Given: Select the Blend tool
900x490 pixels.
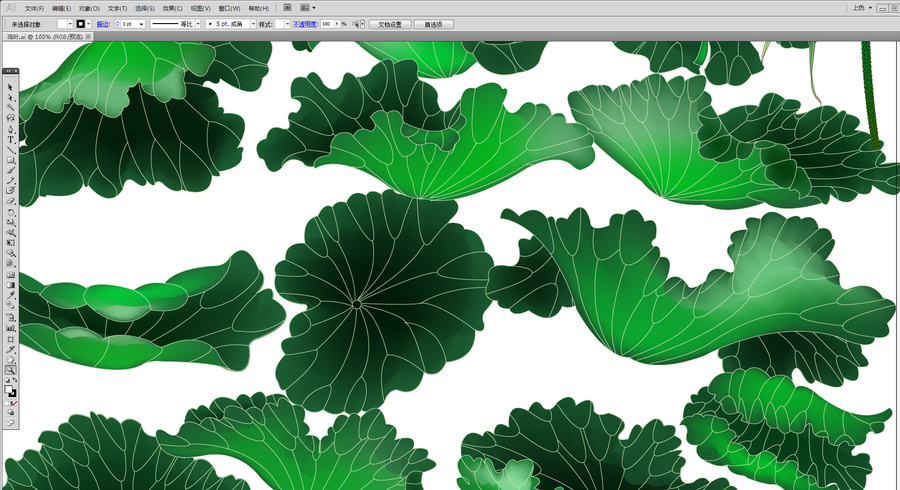Looking at the screenshot, I should click(10, 306).
